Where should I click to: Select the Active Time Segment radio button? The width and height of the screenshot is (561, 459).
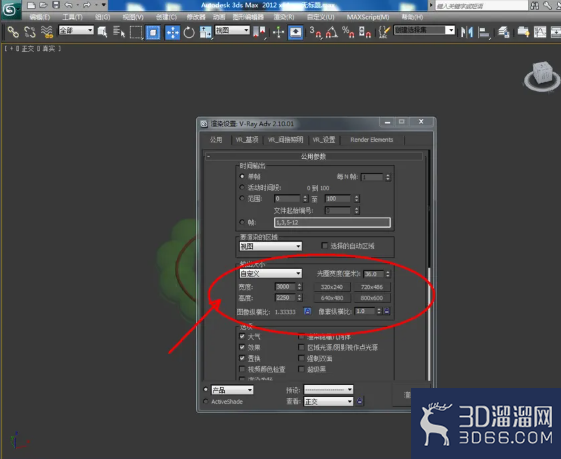pos(242,187)
